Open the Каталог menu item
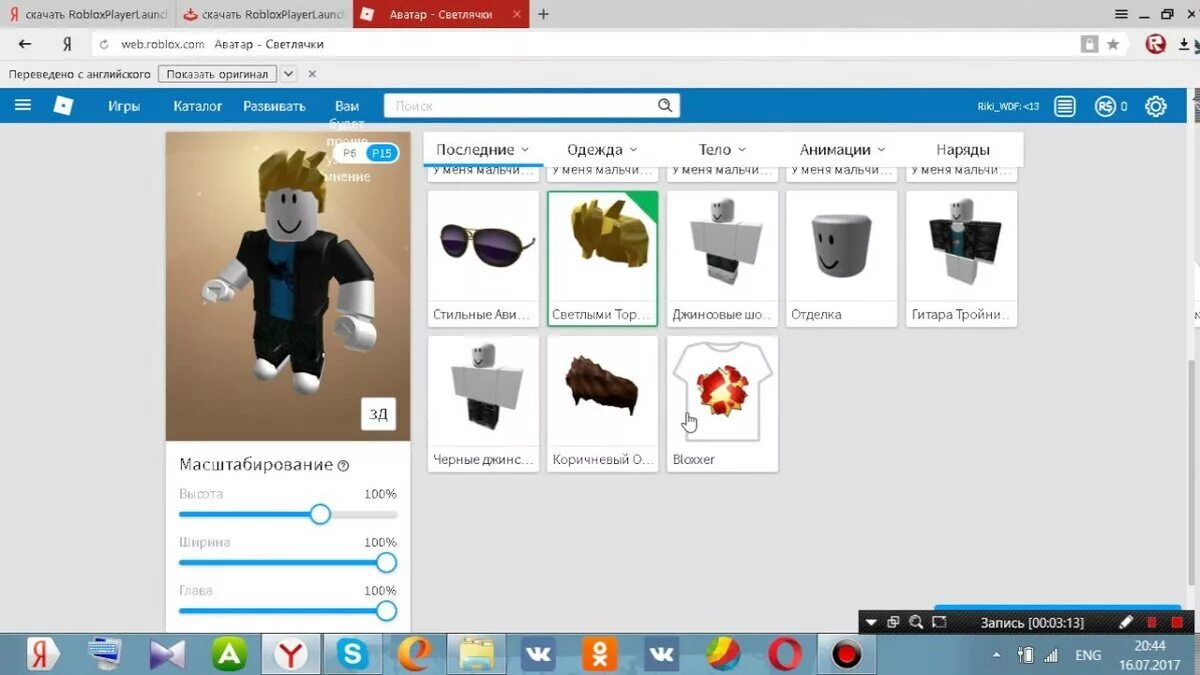The image size is (1200, 675). pyautogui.click(x=198, y=106)
